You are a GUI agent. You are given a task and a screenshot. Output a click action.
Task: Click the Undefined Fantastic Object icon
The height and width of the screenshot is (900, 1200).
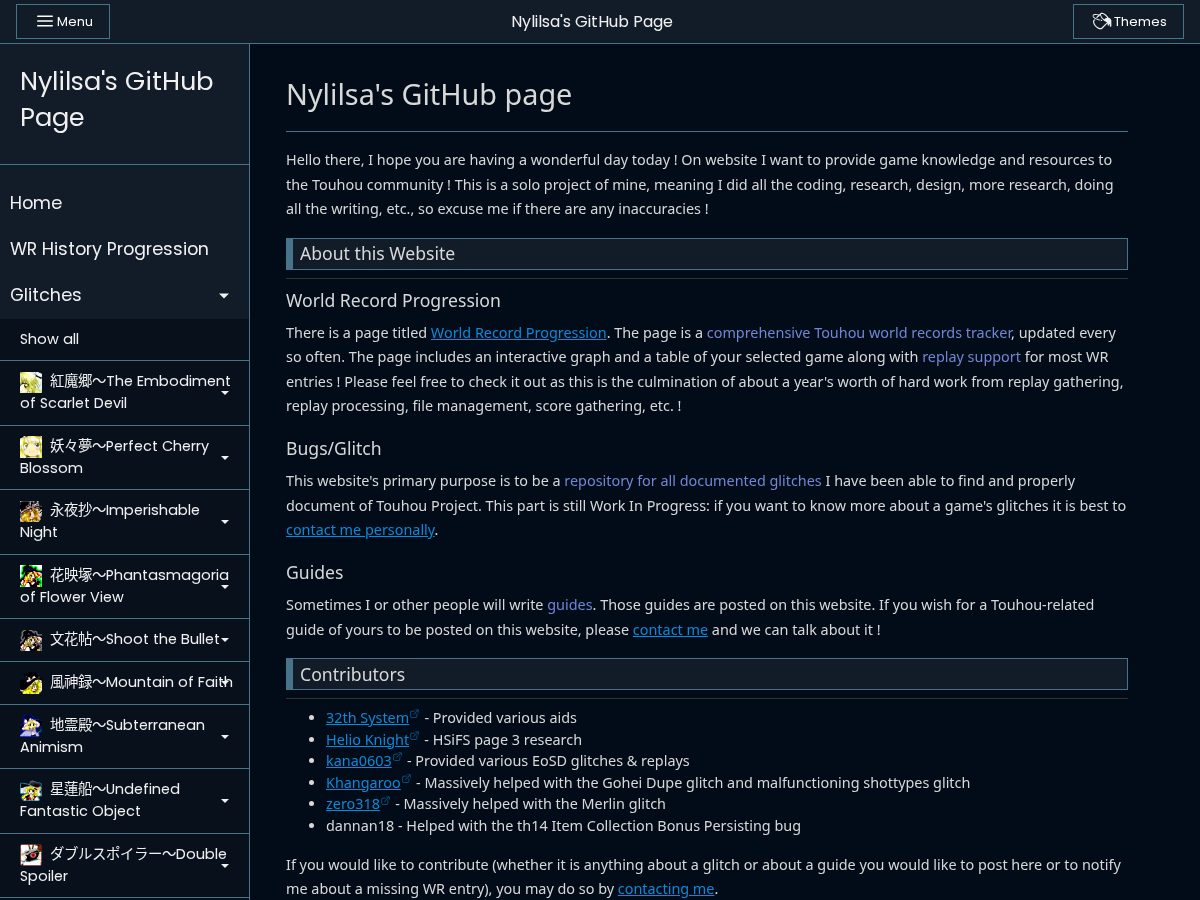[31, 790]
